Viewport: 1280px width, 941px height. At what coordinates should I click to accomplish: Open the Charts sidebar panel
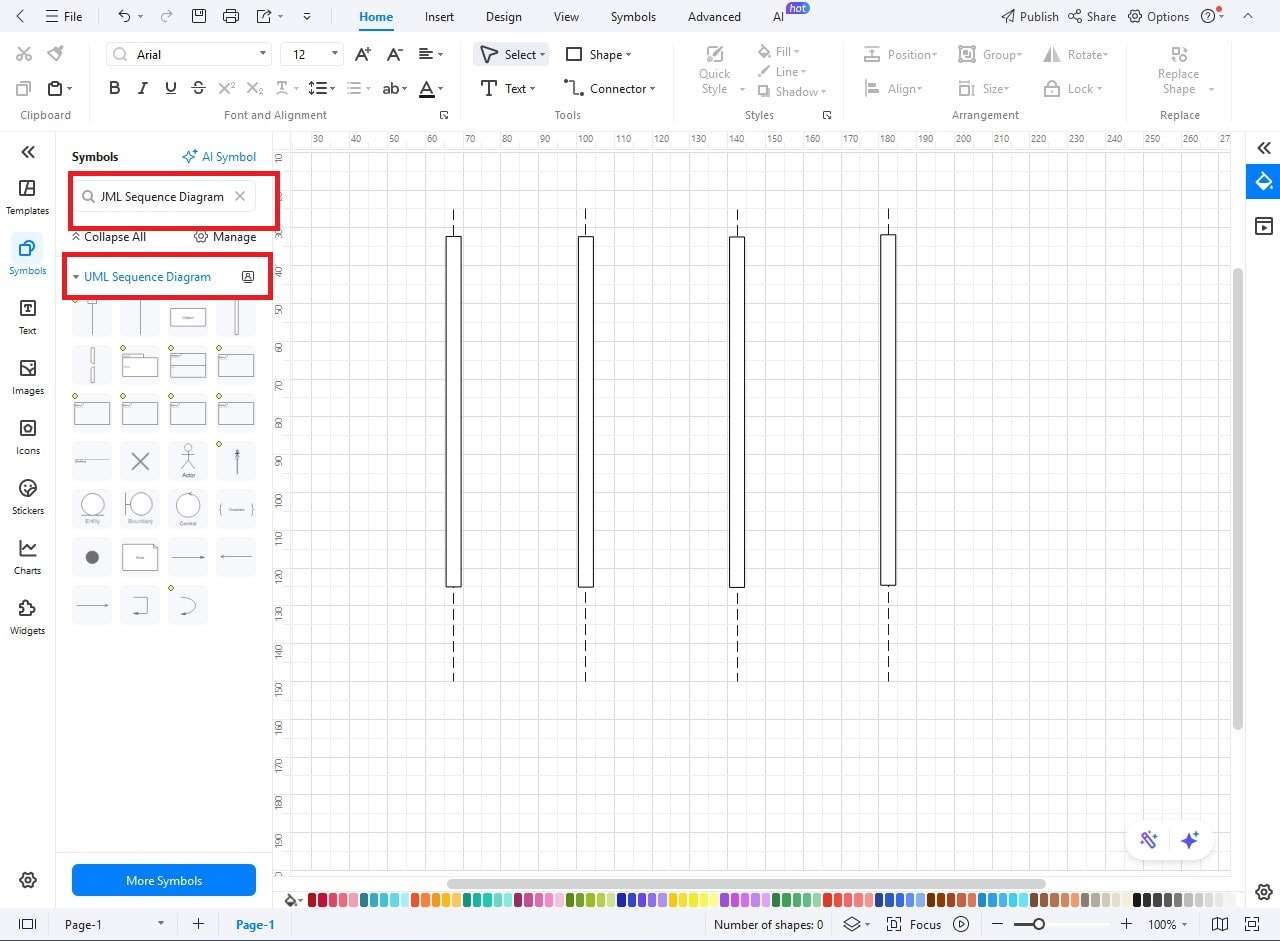point(28,557)
